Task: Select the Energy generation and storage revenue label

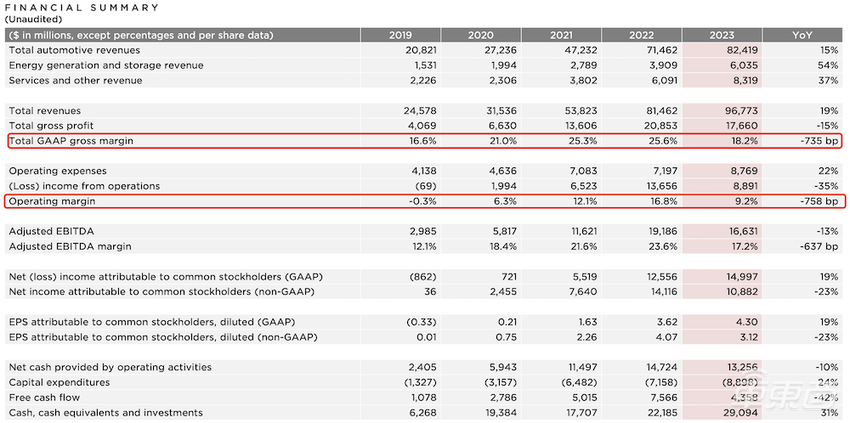Action: point(106,65)
